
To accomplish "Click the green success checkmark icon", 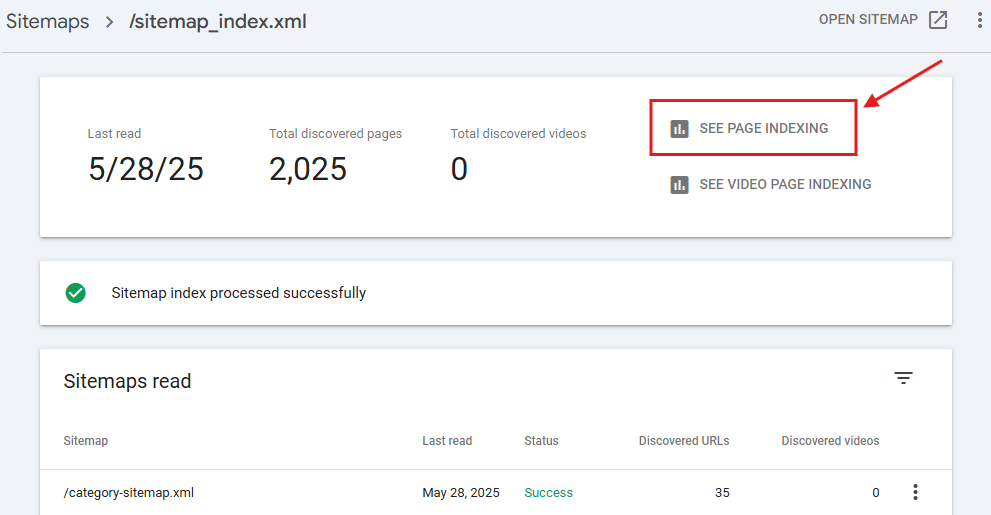I will point(75,293).
